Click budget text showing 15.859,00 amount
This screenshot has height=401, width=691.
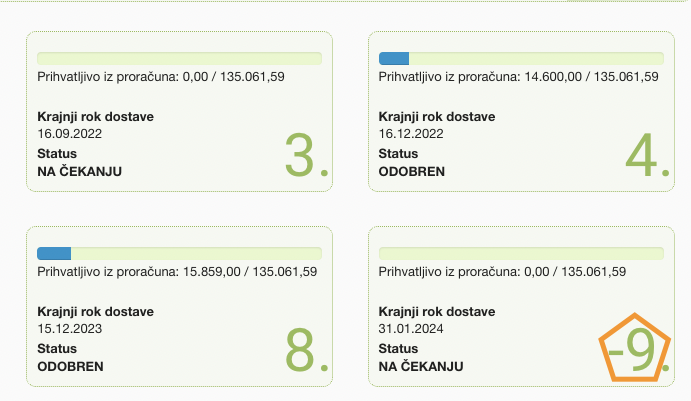tap(177, 271)
